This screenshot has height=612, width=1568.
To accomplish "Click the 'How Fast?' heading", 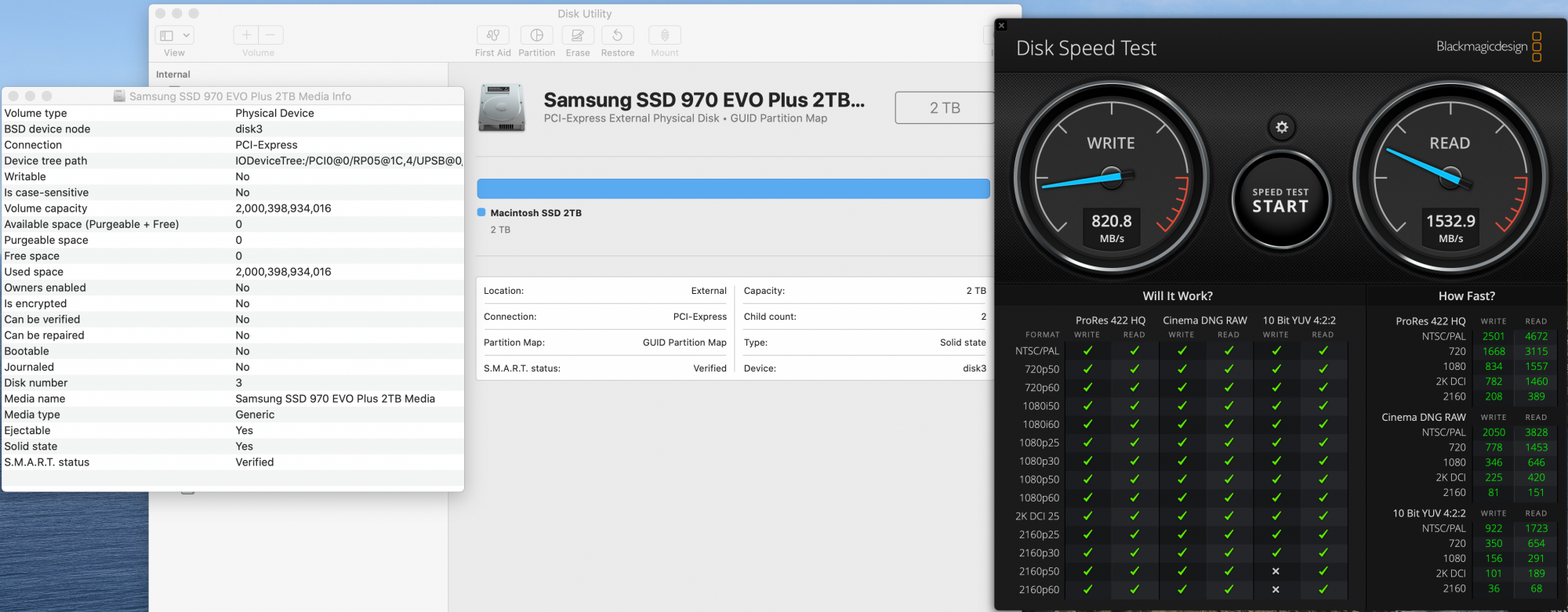I will tap(1466, 296).
